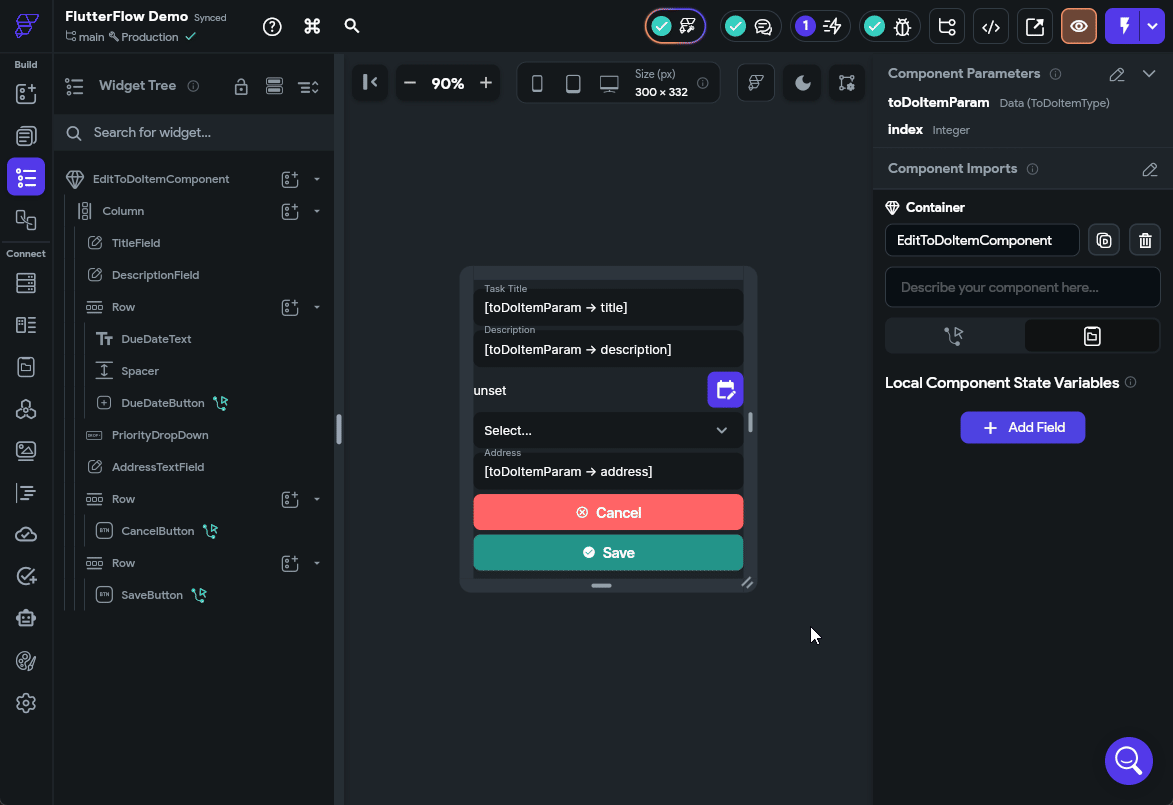Open Branching menu icon in top bar
This screenshot has width=1173, height=805.
[947, 27]
